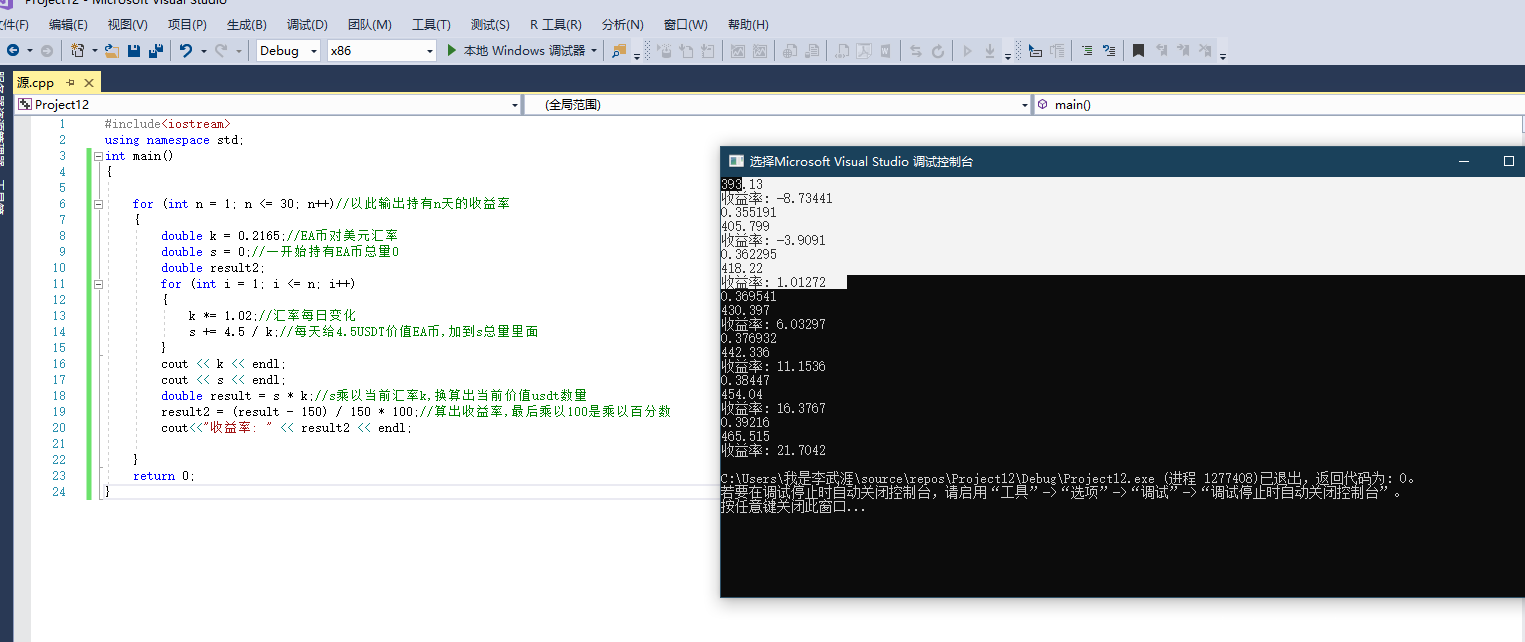Click the return 0; code line

coord(164,476)
